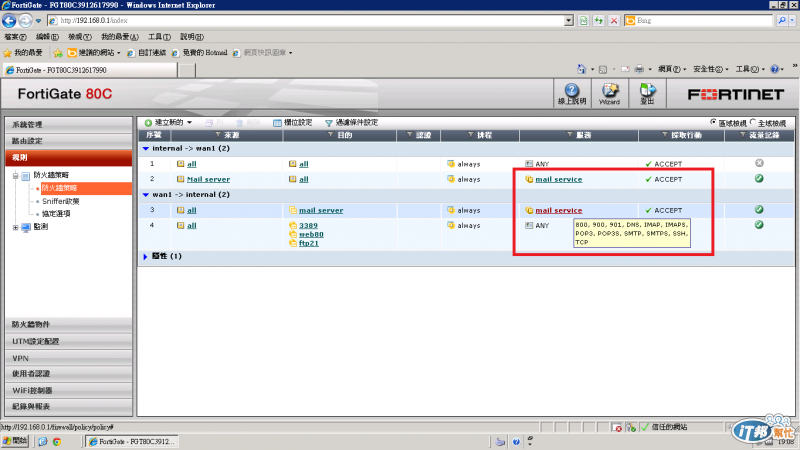Select firewall policy (防火牆策略) sub-item
Screen dimensions: 800x450
coord(59,188)
